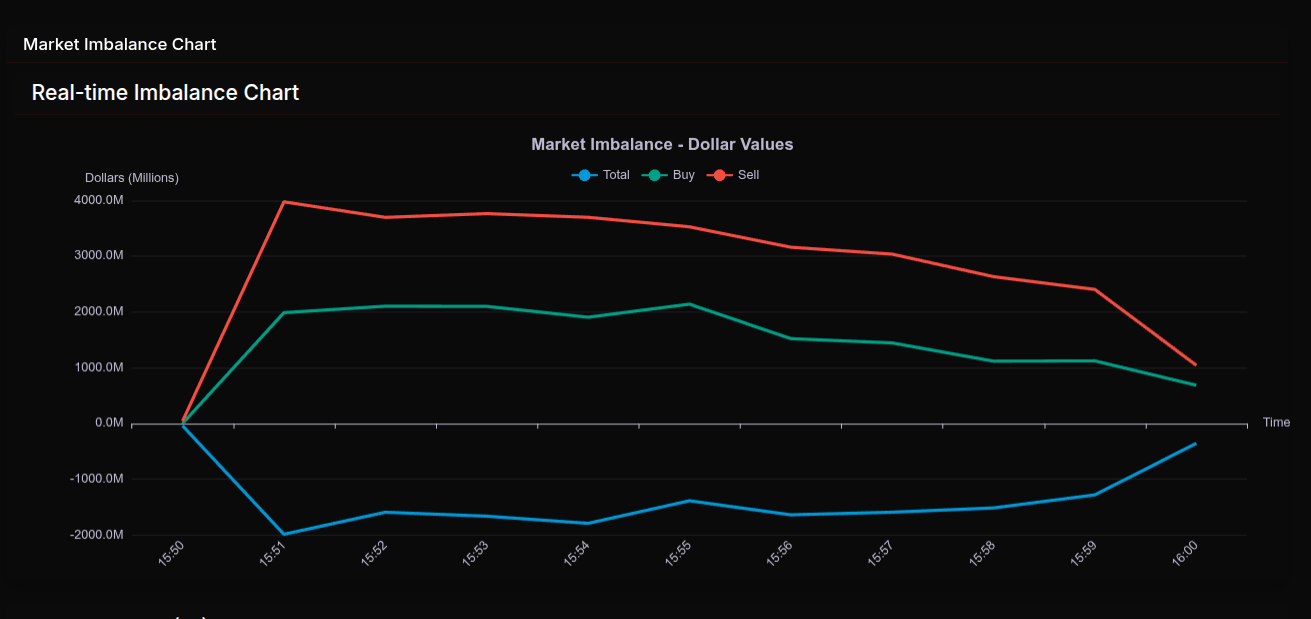Click the Market Imbalance Chart header
Viewport: 1311px width, 619px height.
tap(120, 44)
